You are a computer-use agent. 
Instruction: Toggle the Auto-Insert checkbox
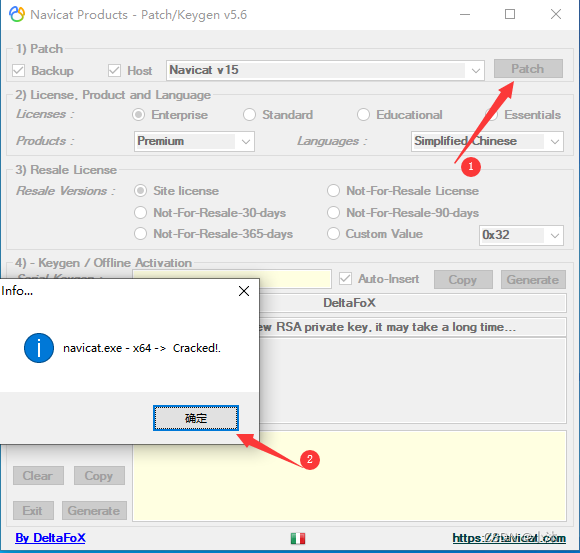click(345, 279)
